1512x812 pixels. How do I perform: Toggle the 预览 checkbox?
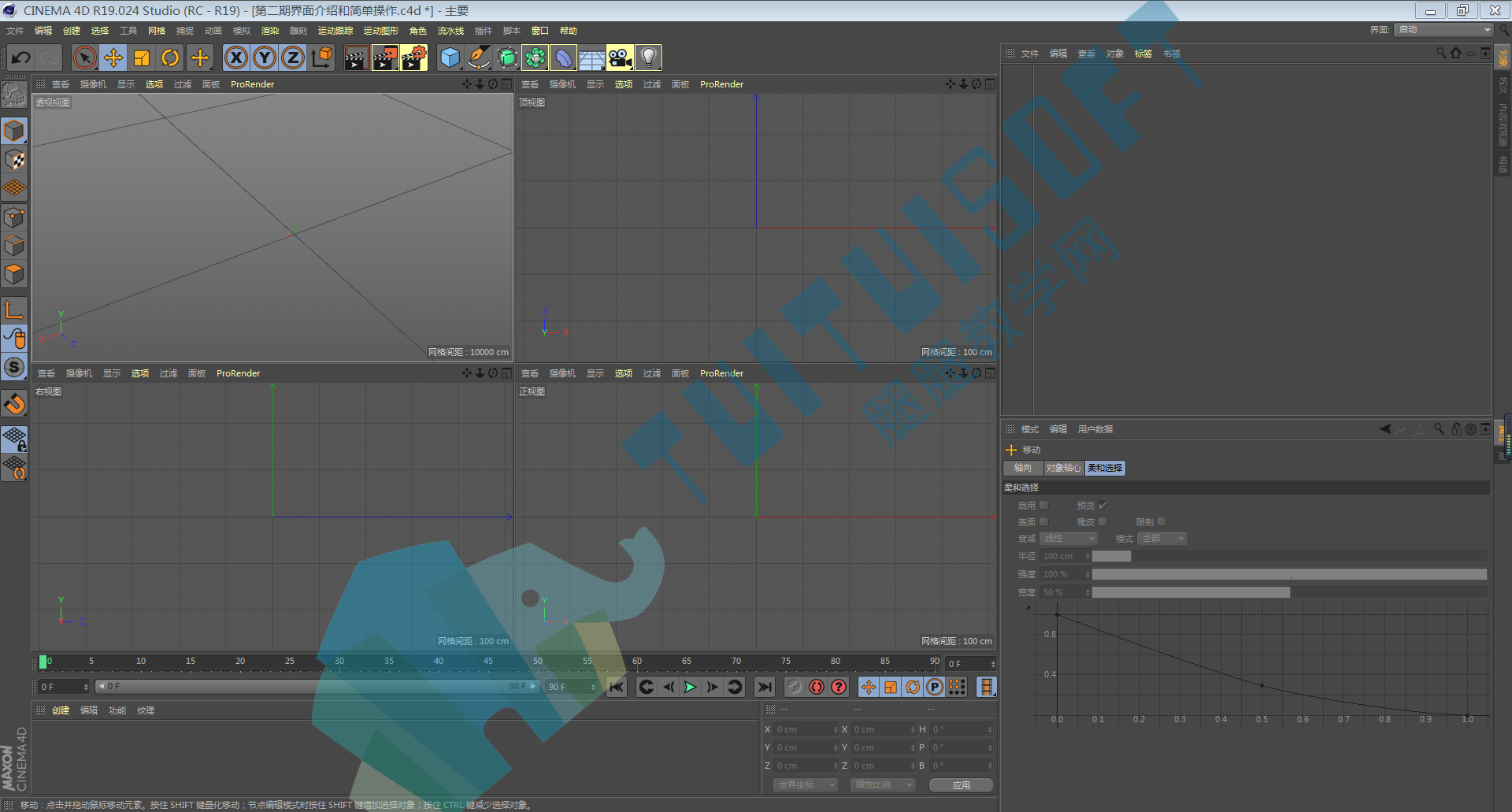click(1103, 505)
